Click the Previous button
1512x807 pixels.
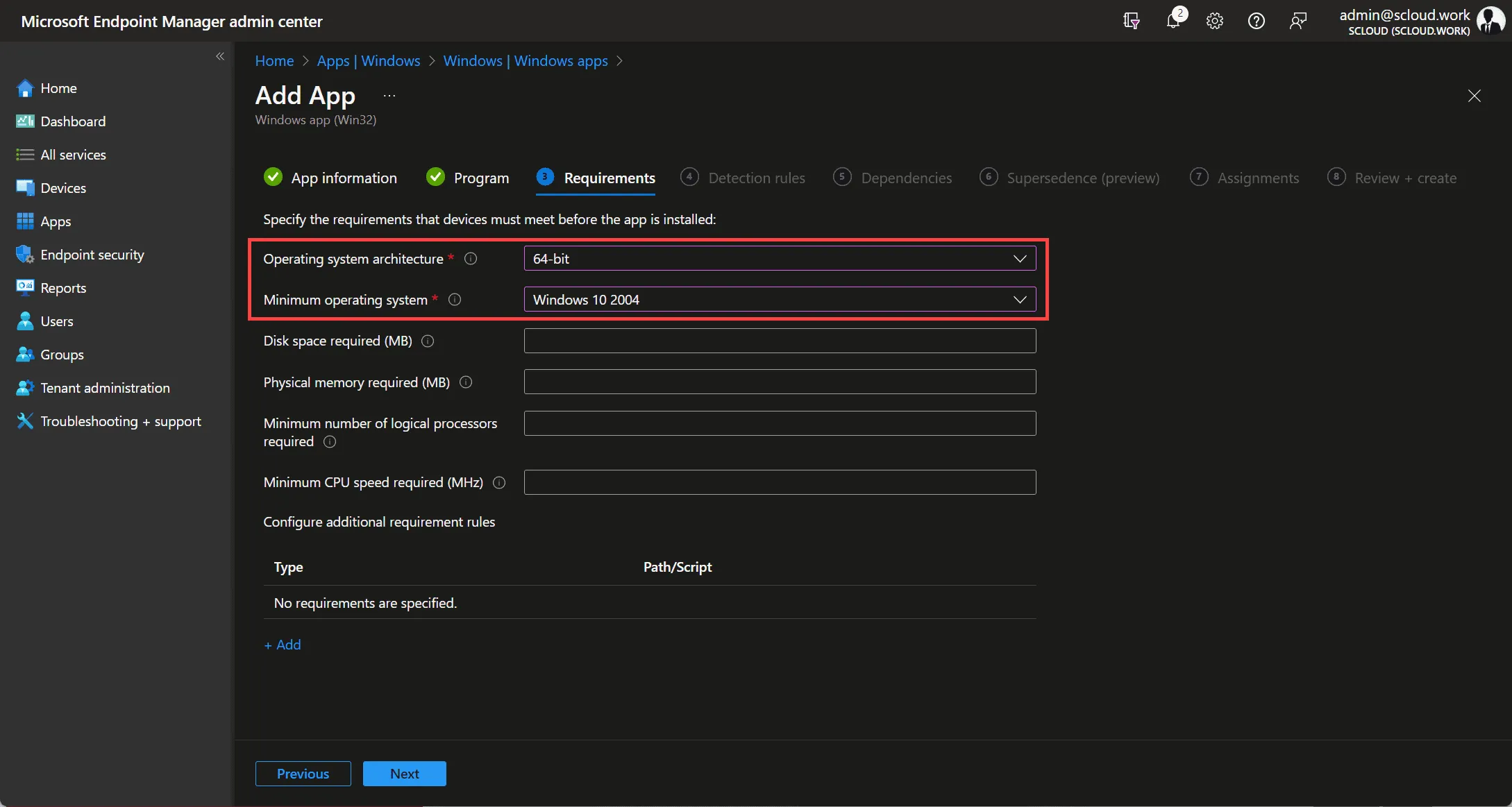(303, 774)
